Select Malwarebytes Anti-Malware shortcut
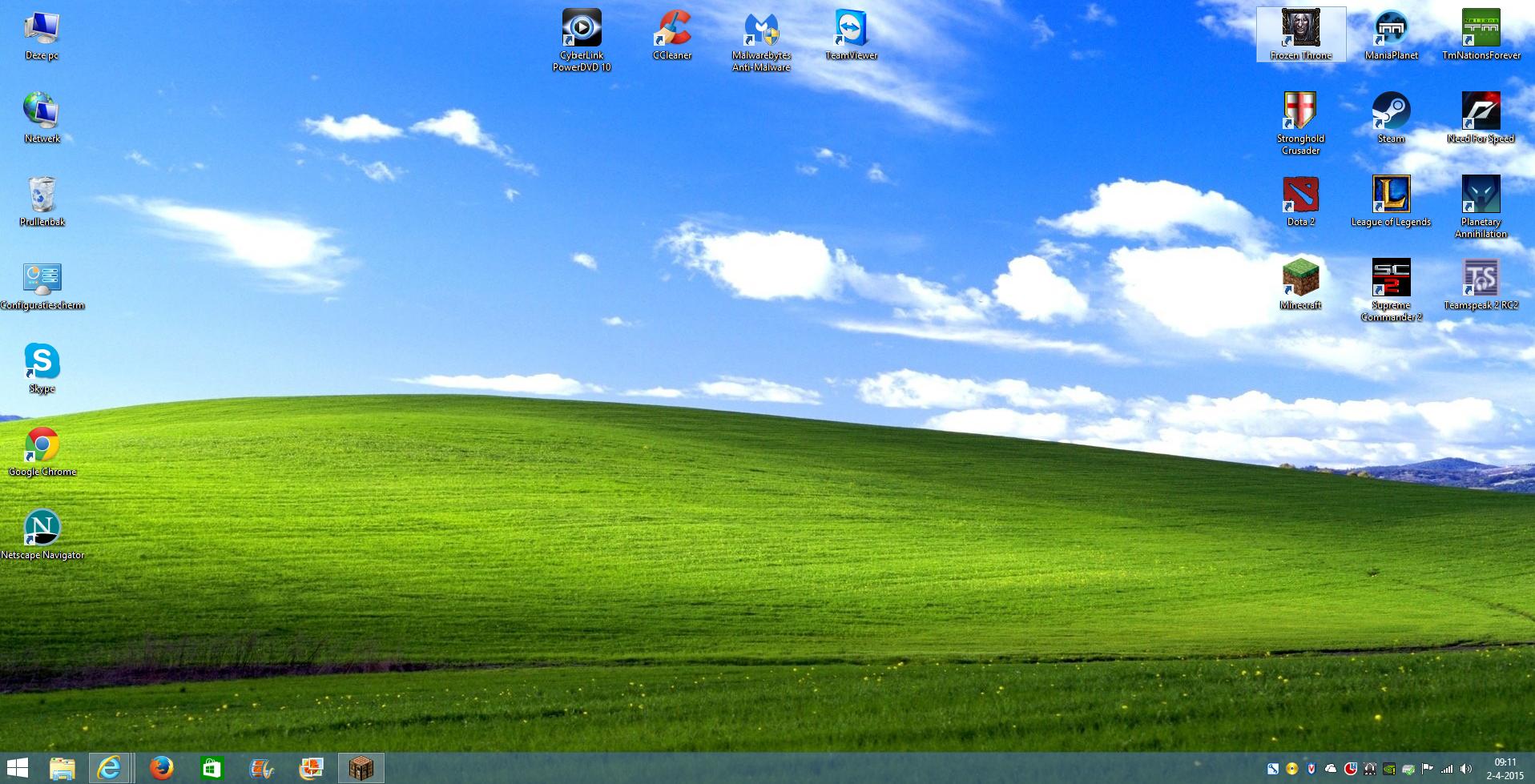The width and height of the screenshot is (1535, 784). [x=761, y=40]
